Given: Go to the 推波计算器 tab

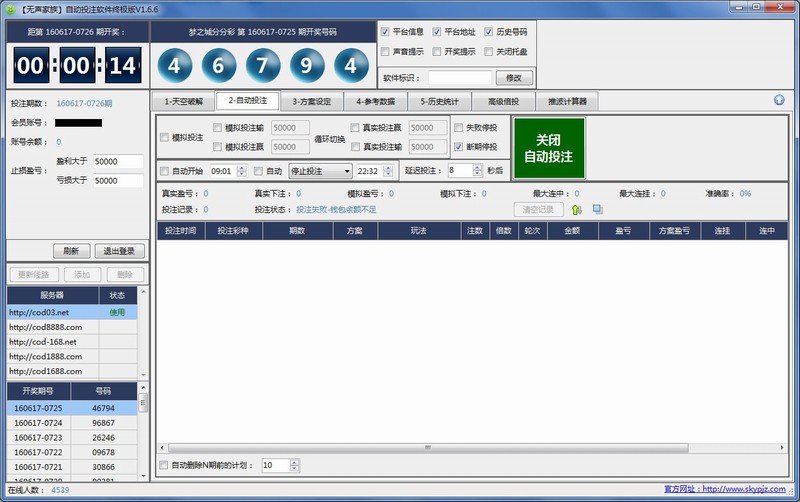Looking at the screenshot, I should pyautogui.click(x=566, y=101).
